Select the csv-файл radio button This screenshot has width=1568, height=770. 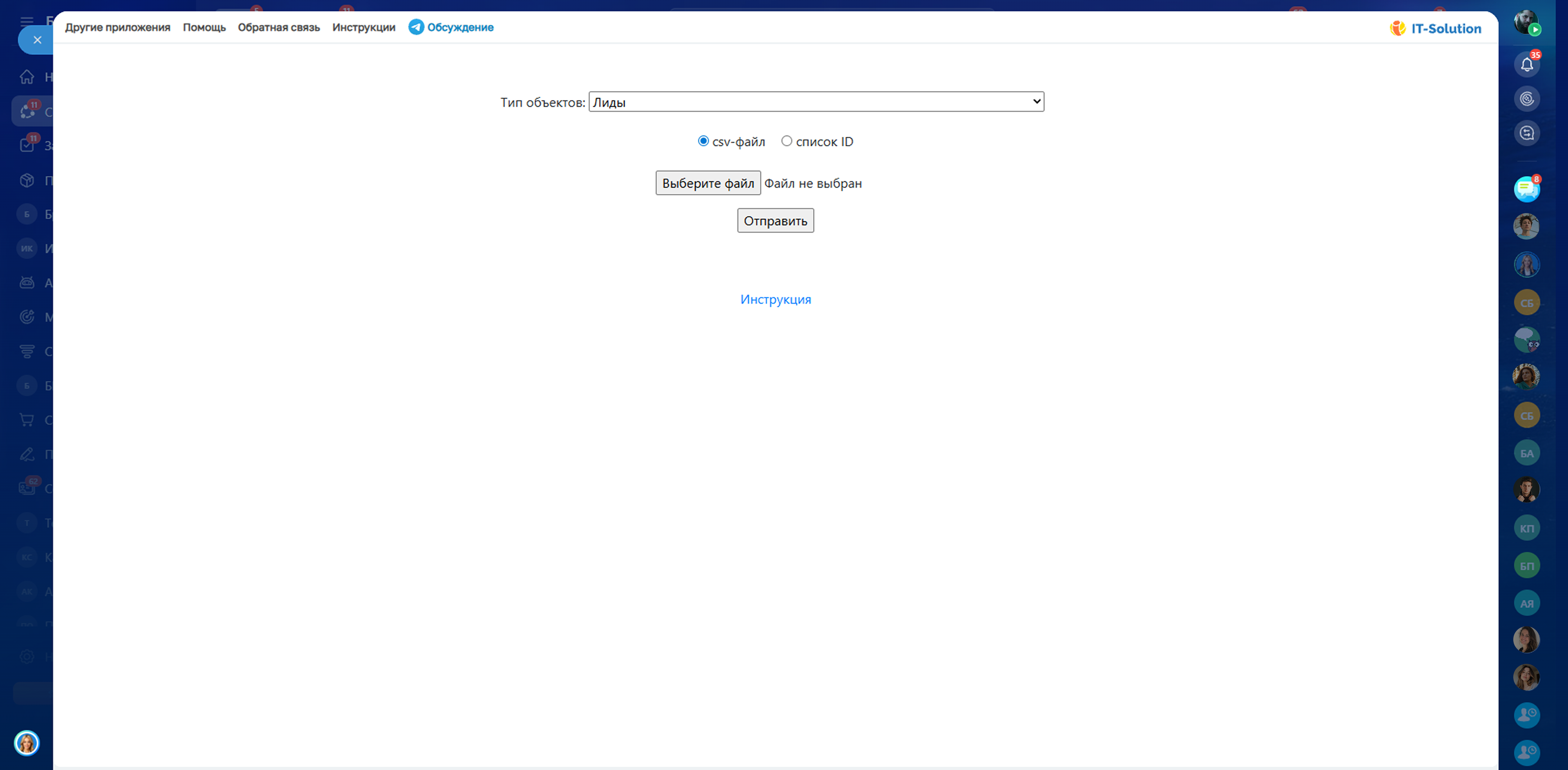[703, 141]
